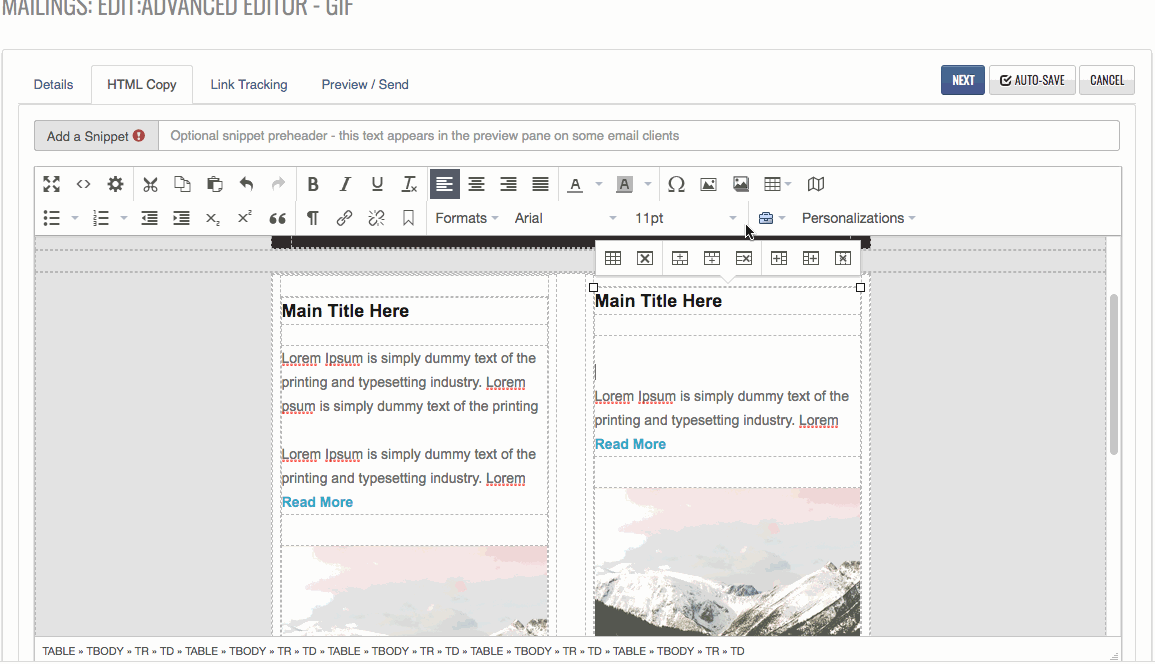Toggle fullscreen editor mode
Viewport: 1155px width, 664px height.
[52, 184]
